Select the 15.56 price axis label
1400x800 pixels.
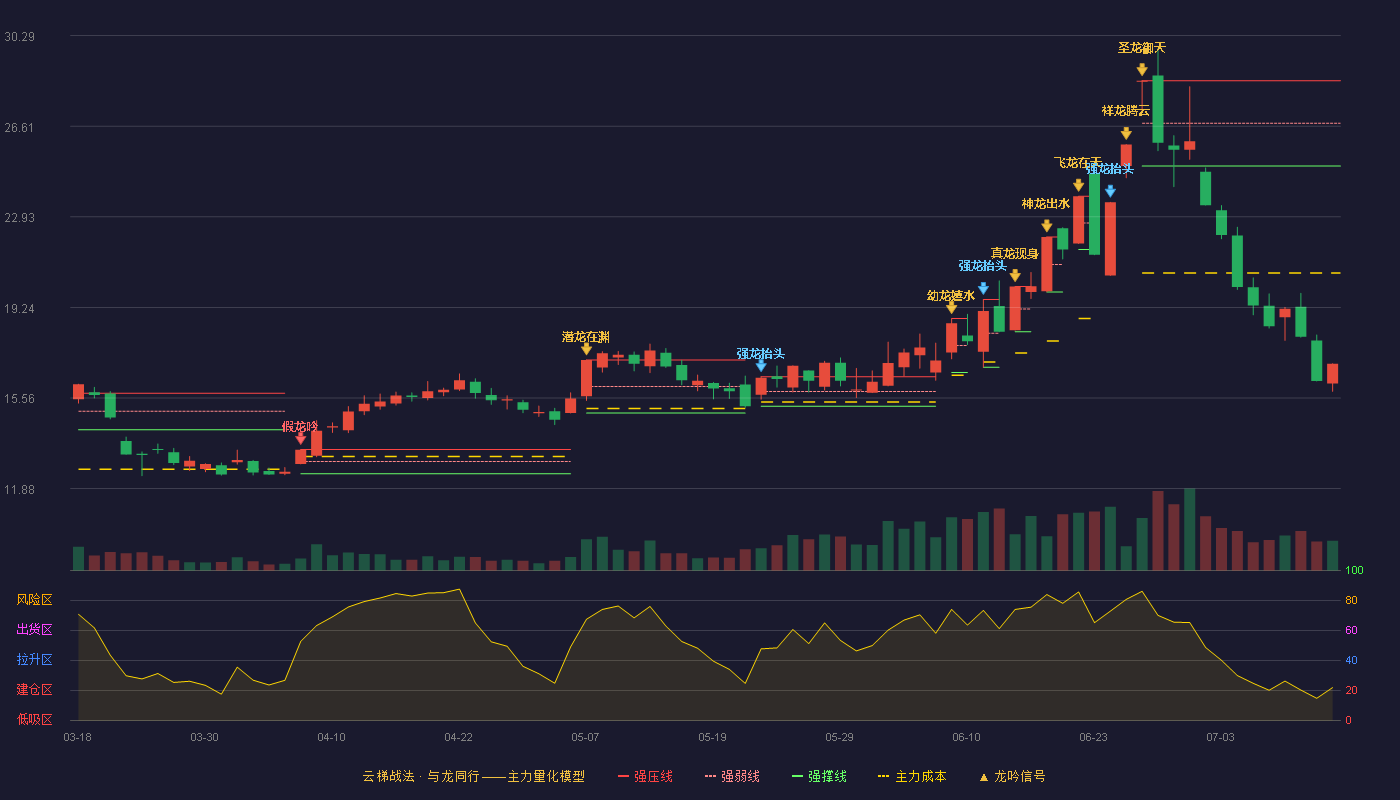(19, 398)
